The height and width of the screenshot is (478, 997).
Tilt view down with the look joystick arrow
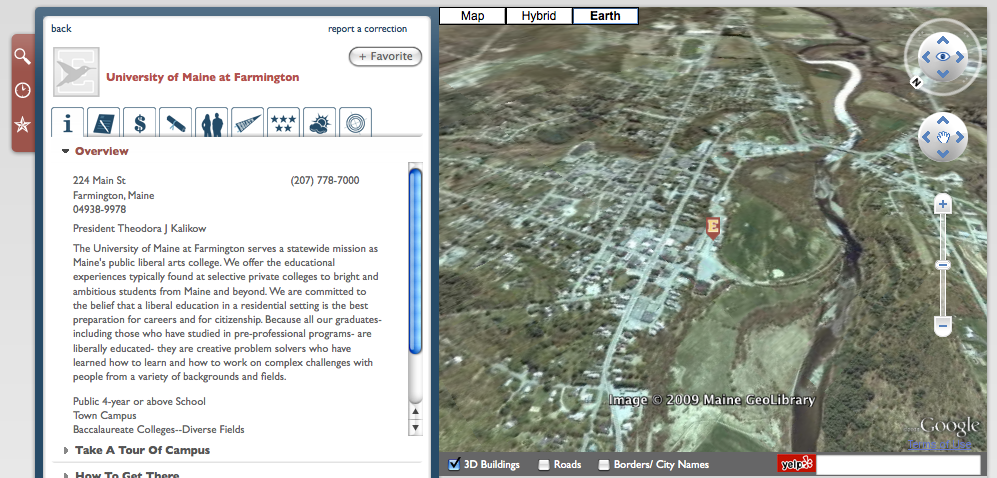(x=943, y=73)
